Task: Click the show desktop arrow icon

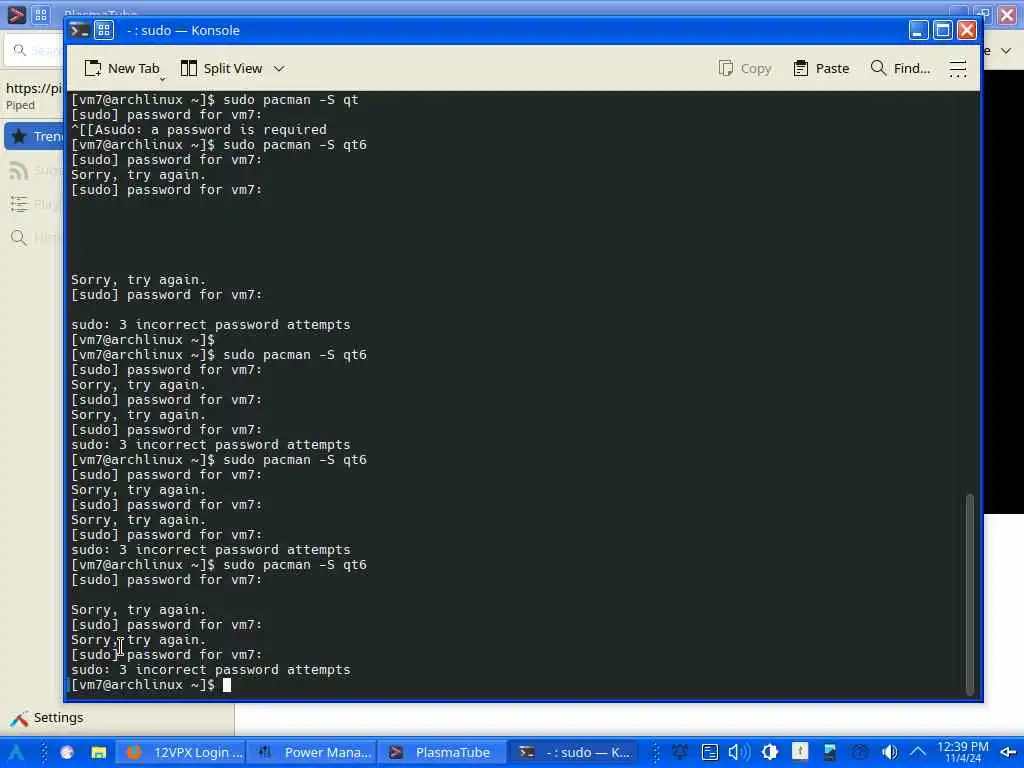Action: [x=1008, y=752]
